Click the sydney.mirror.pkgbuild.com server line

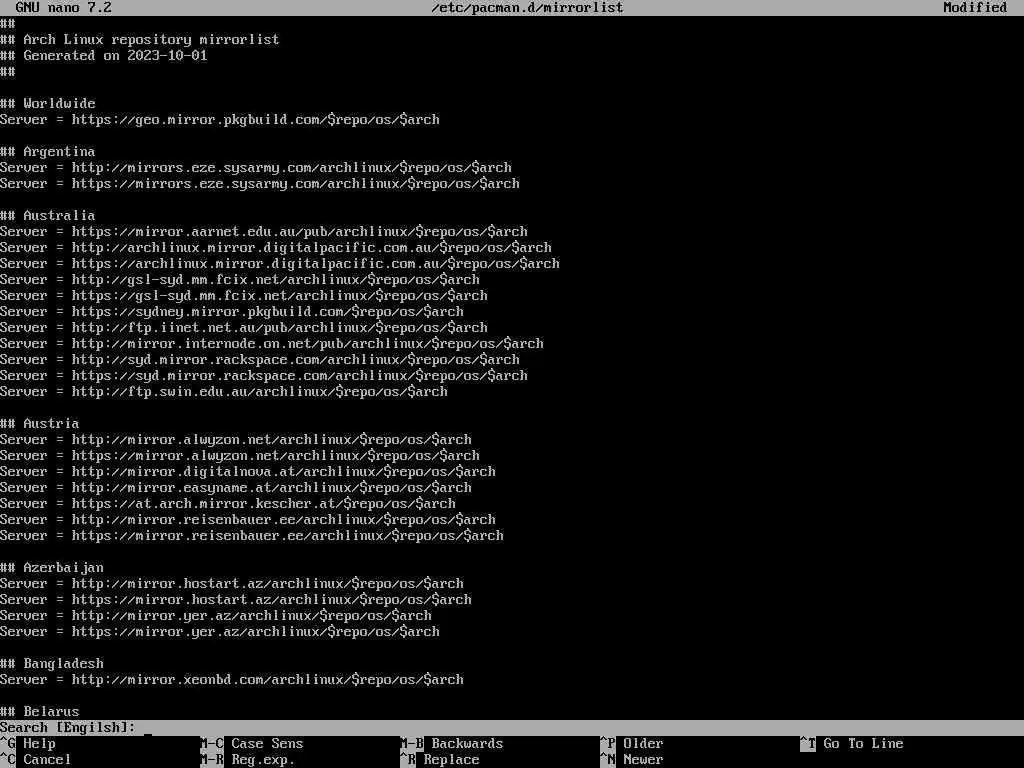click(x=232, y=312)
